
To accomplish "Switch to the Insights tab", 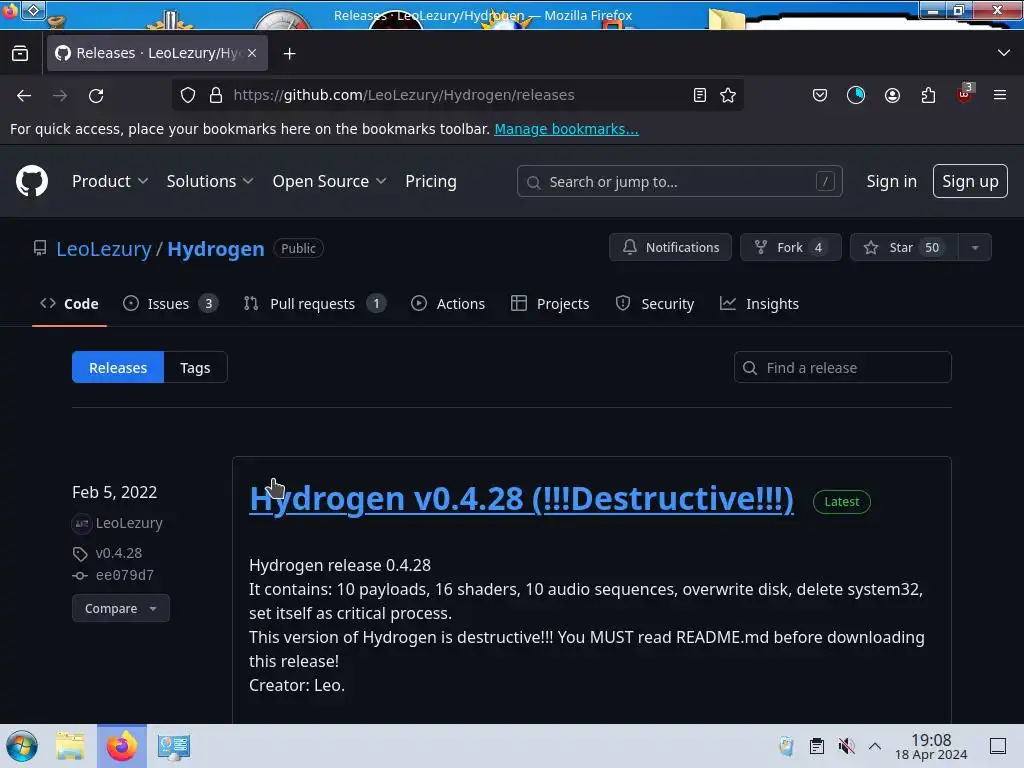I will click(760, 304).
